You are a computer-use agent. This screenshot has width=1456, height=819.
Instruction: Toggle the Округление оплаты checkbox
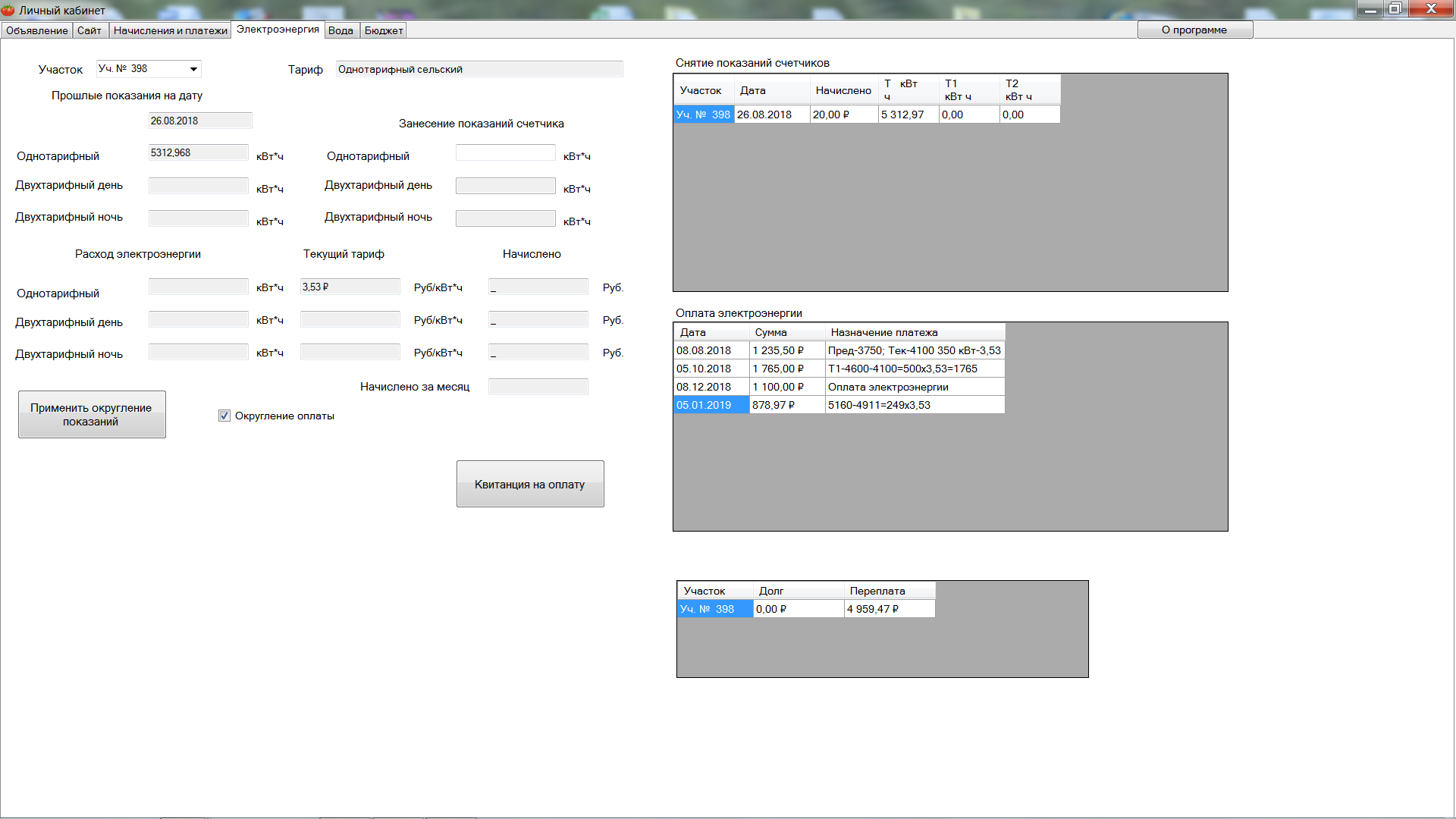224,416
